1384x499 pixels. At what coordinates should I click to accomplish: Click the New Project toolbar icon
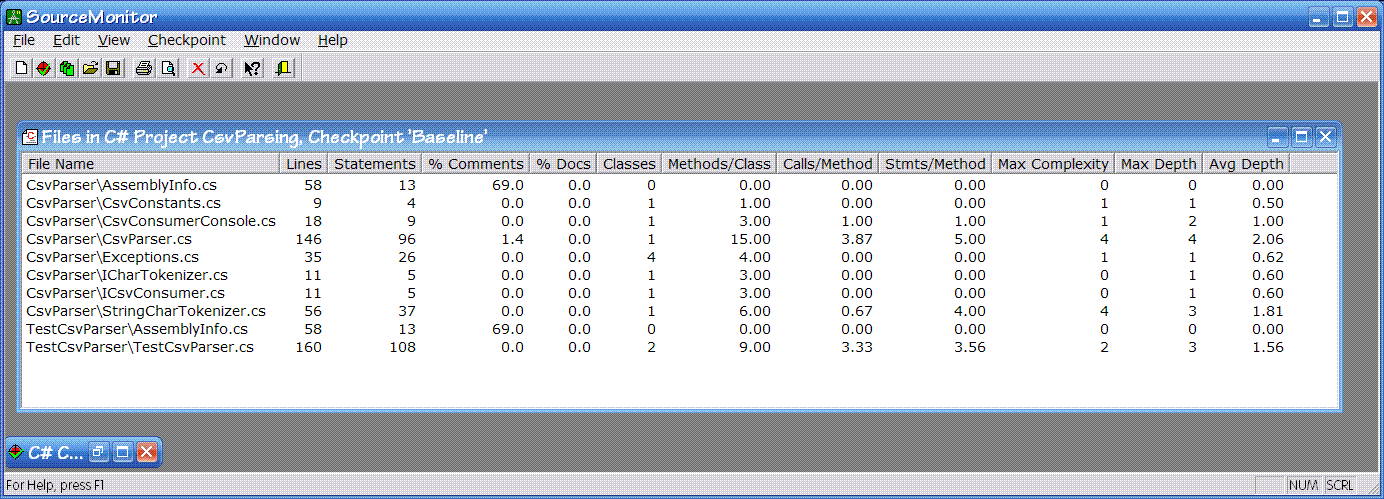click(22, 68)
